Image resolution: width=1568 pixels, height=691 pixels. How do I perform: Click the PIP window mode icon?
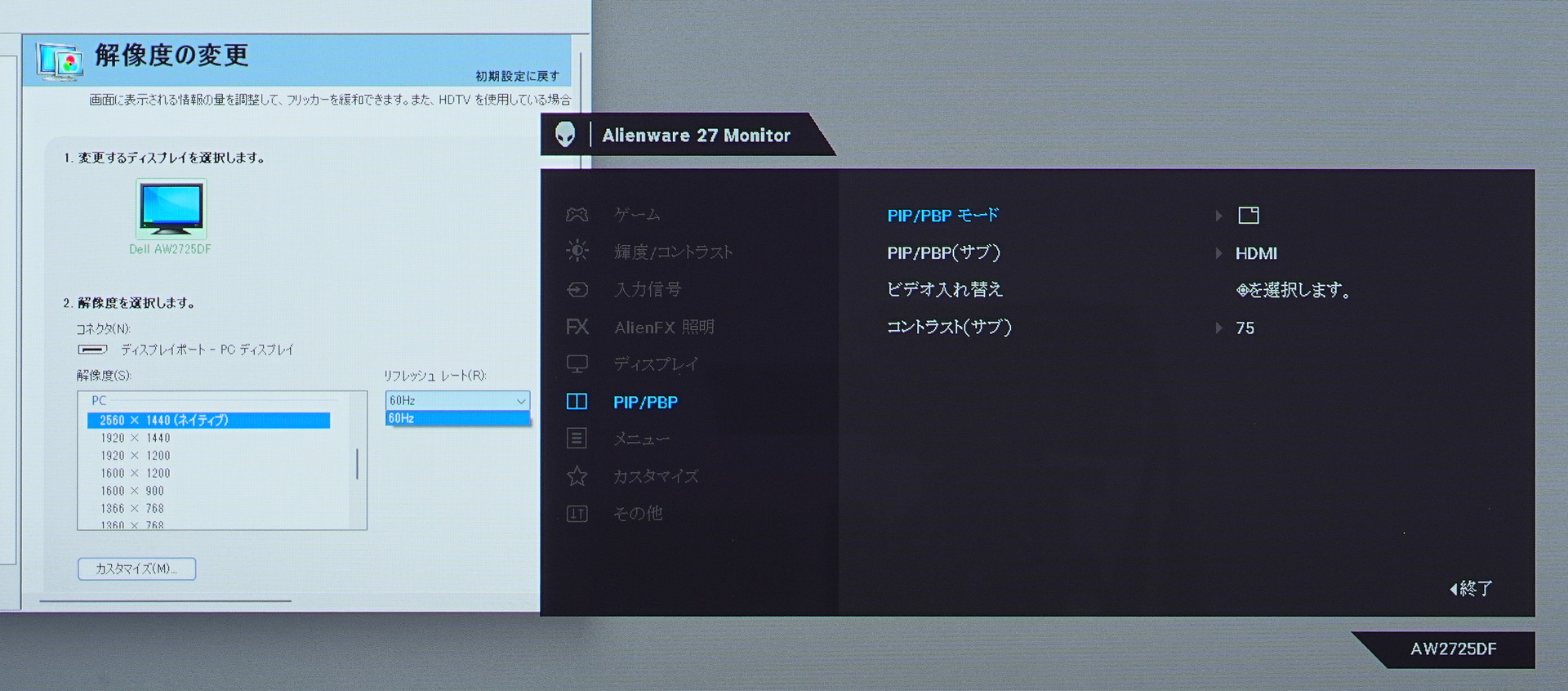pyautogui.click(x=1249, y=216)
